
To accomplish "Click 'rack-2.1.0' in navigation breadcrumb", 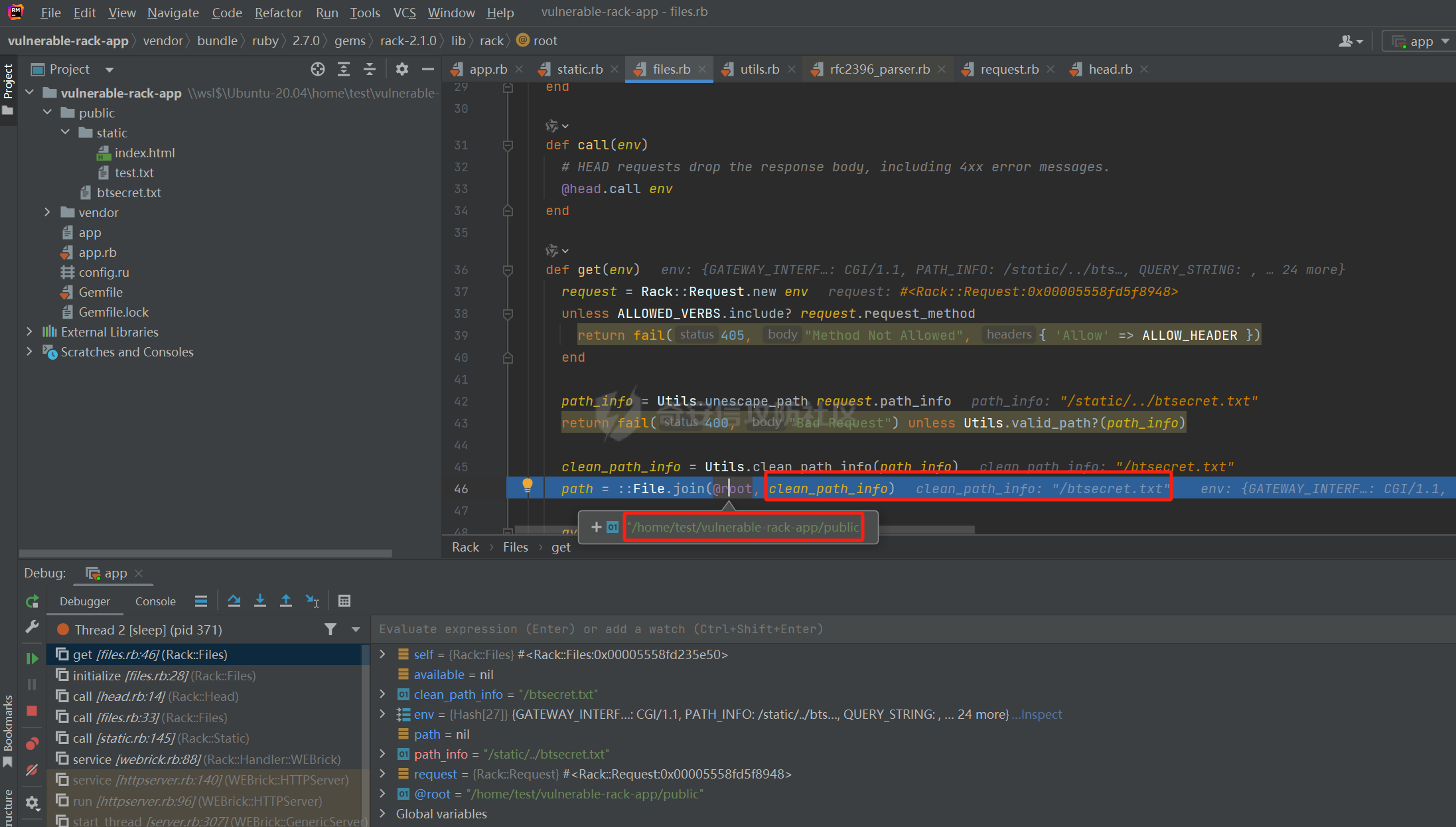I will (x=408, y=40).
